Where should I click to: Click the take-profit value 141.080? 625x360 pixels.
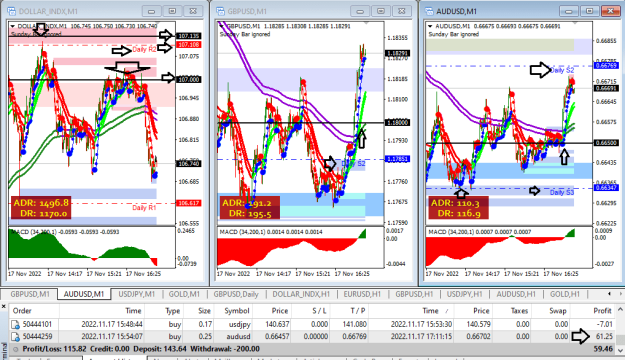354,324
